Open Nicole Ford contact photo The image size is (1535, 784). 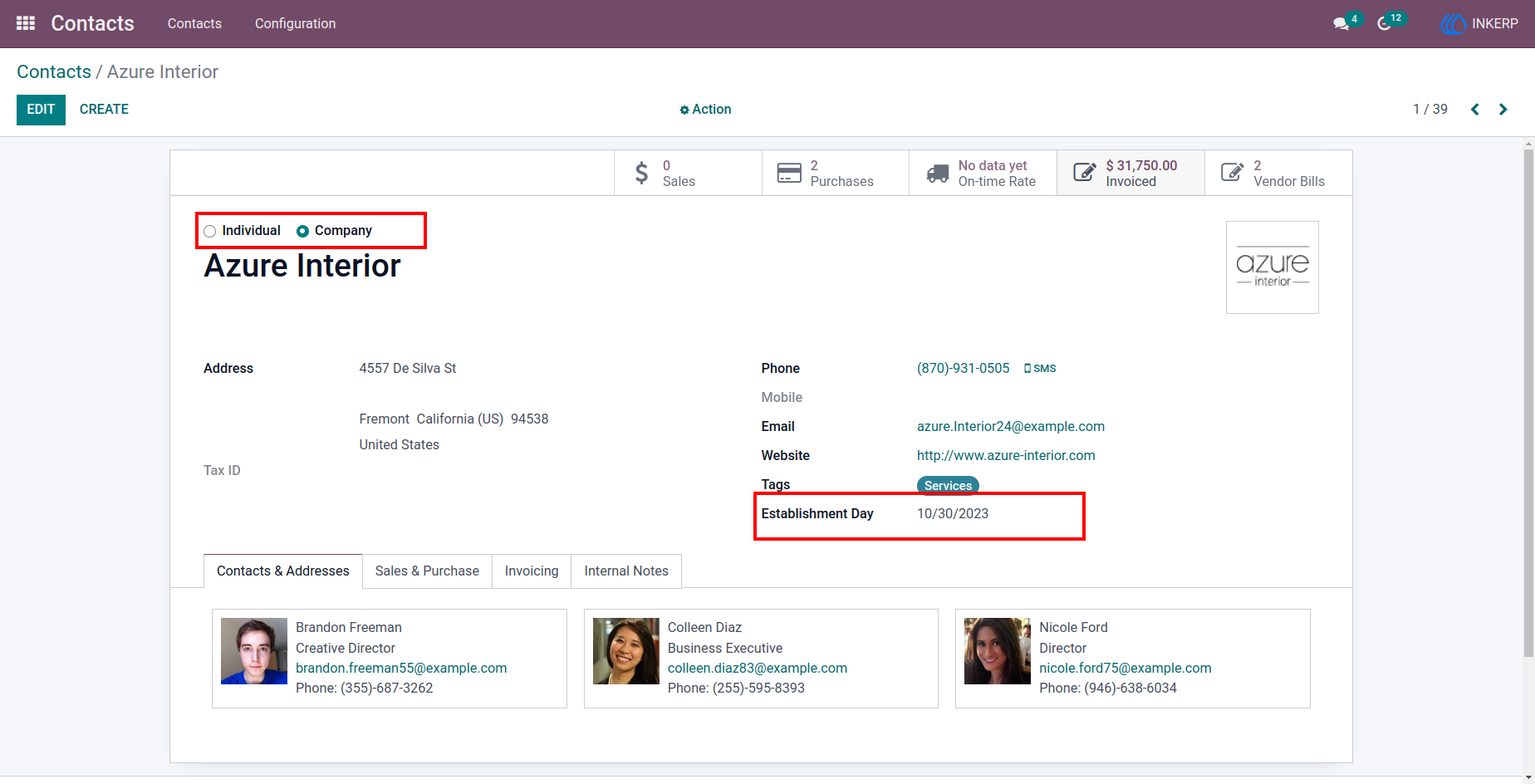click(x=998, y=651)
